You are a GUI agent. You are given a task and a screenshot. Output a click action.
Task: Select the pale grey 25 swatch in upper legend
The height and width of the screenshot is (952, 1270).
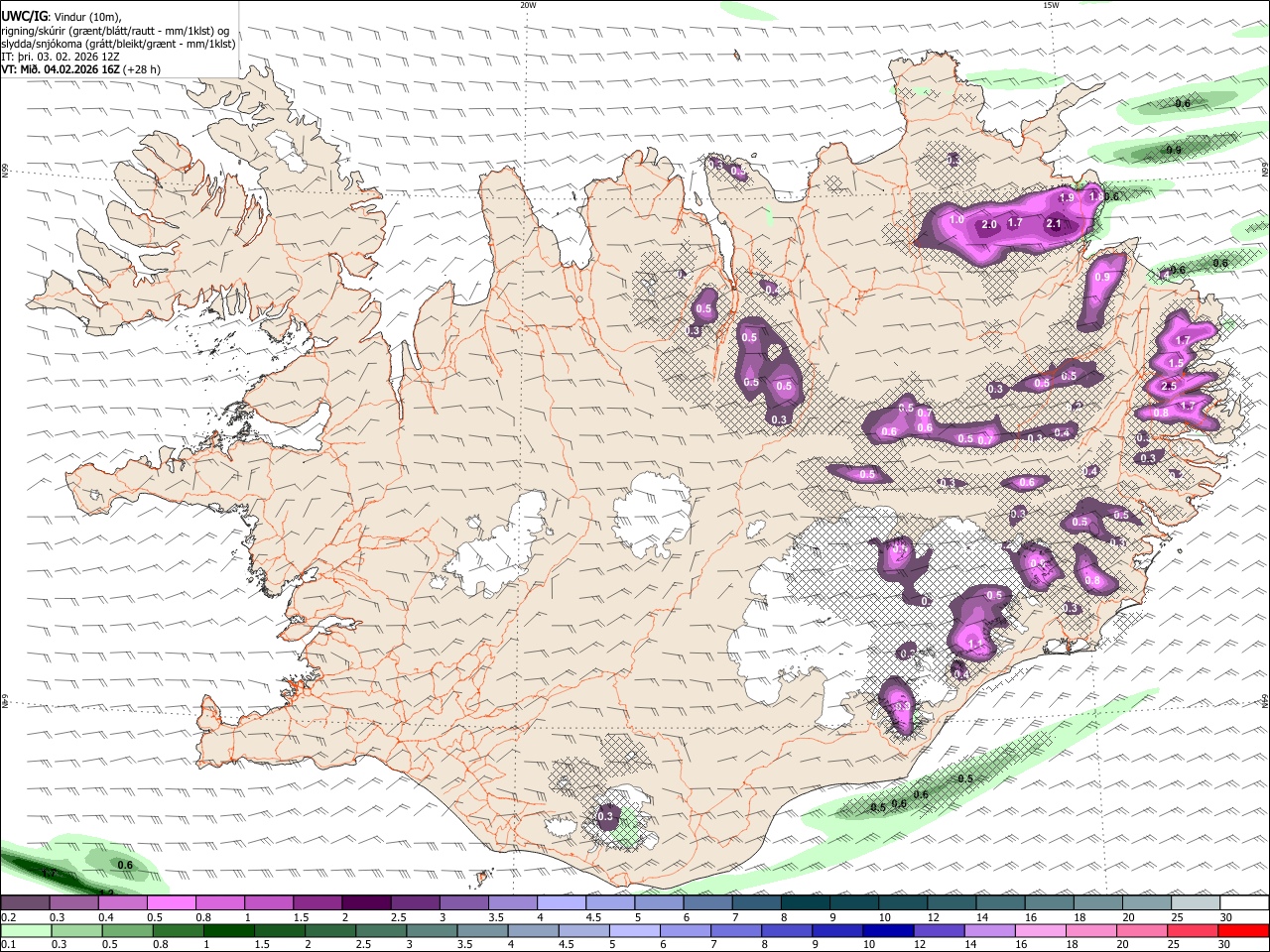click(x=1196, y=903)
